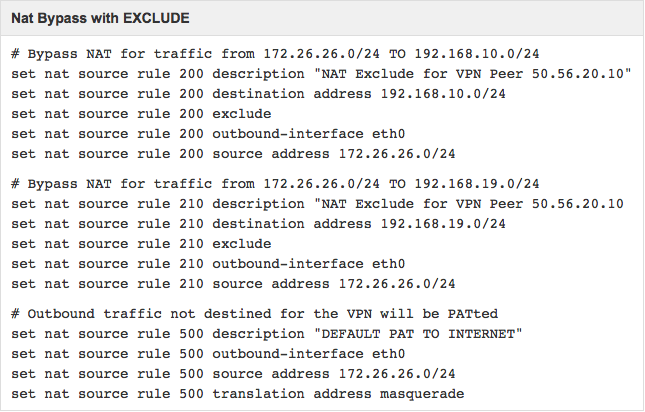645x412 pixels.
Task: Click the word 'masquerade' in the last line
Action: click(422, 394)
